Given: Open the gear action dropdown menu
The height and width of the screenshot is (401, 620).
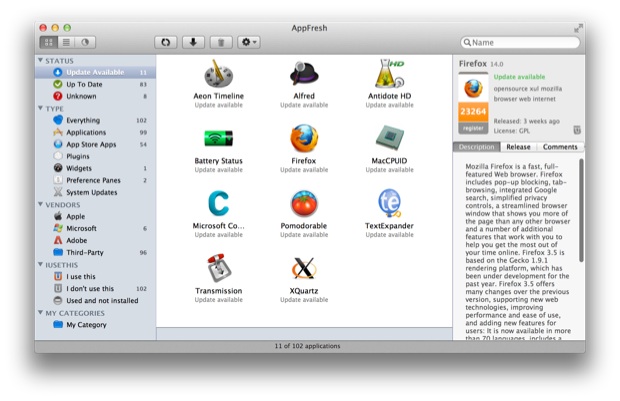Looking at the screenshot, I should coord(249,42).
